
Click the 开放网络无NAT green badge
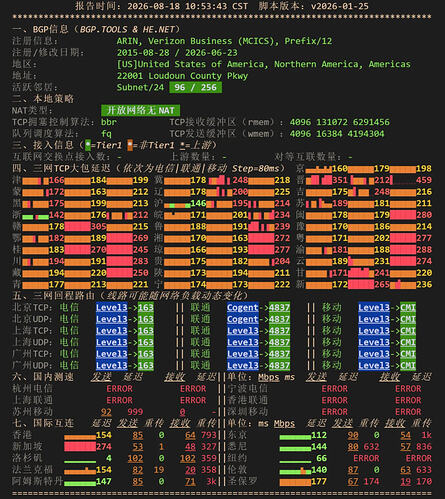(x=140, y=110)
